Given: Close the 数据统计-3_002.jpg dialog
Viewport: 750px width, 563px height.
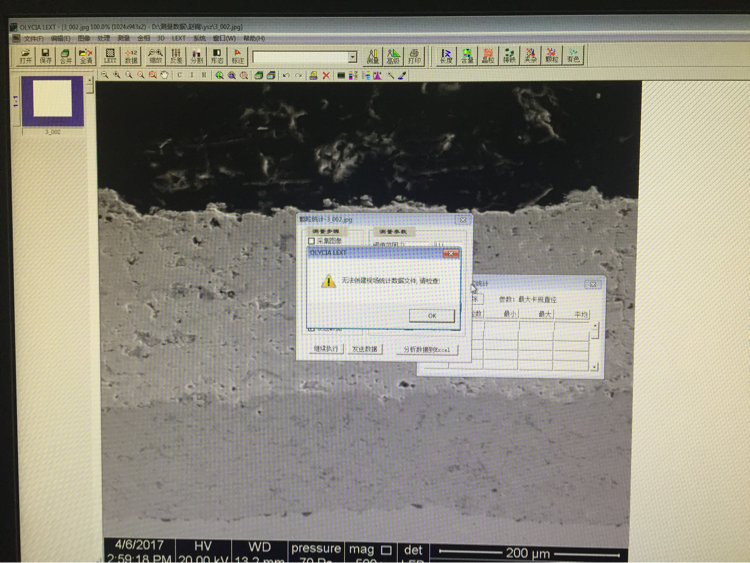Looking at the screenshot, I should point(463,220).
